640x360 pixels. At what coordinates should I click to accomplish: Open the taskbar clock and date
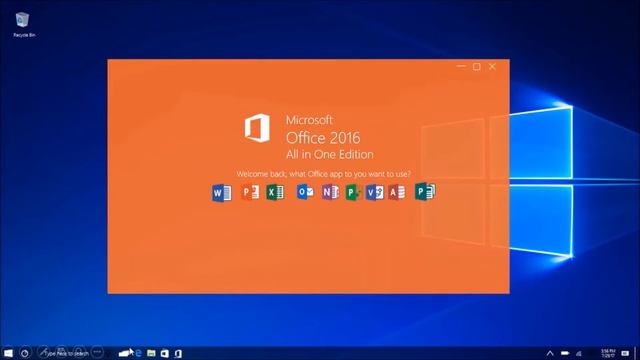608,353
